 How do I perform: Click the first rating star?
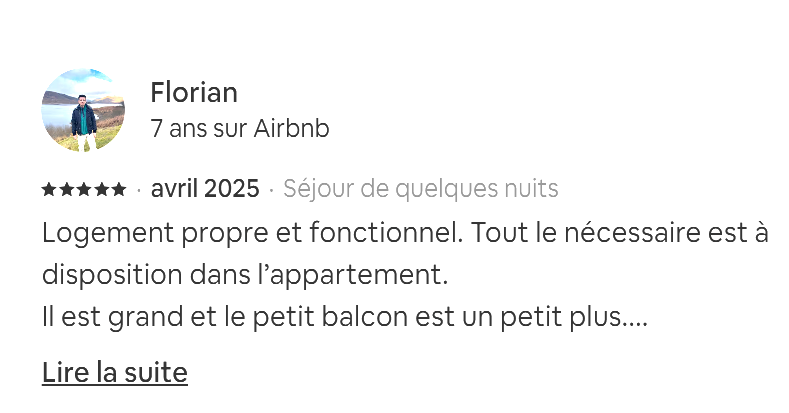49,189
